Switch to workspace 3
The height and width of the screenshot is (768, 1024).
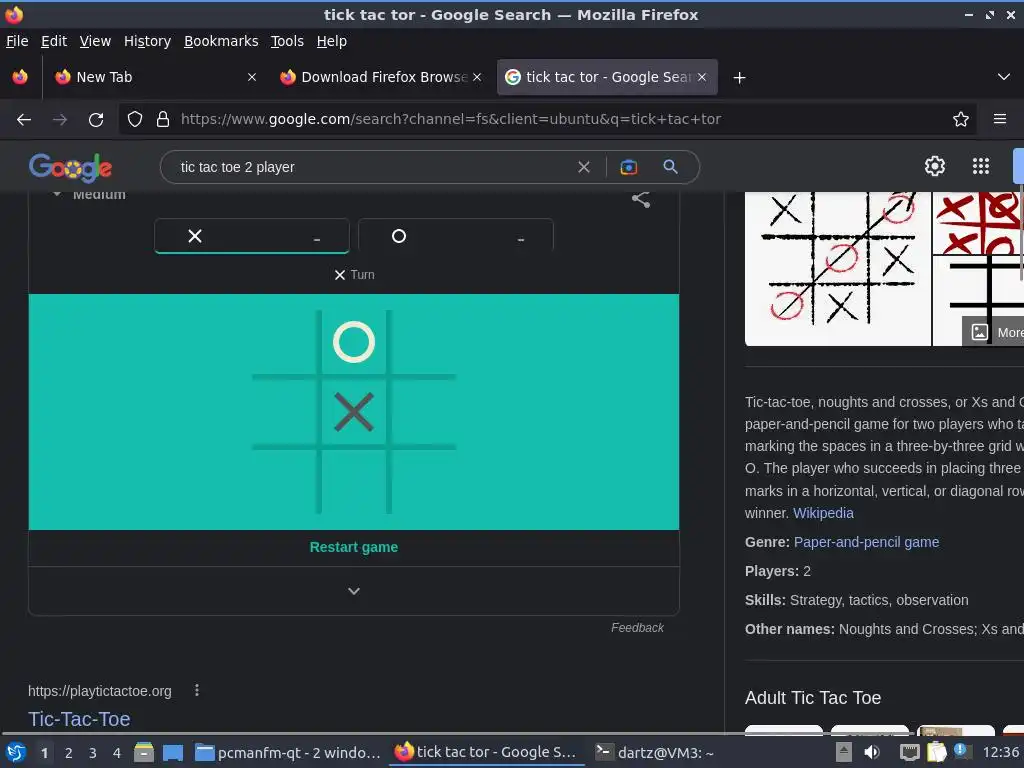tap(93, 753)
